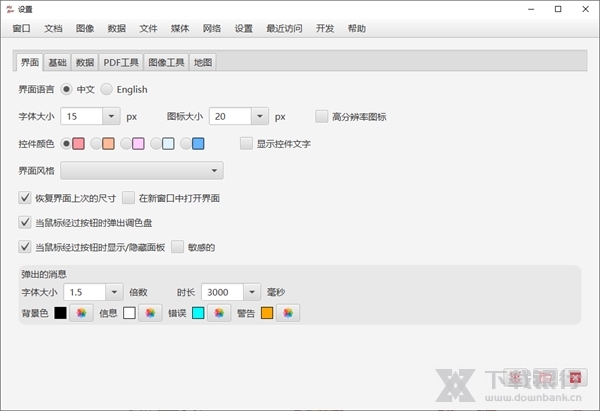The height and width of the screenshot is (411, 600).
Task: Open the 网络 menu
Action: pyautogui.click(x=212, y=28)
